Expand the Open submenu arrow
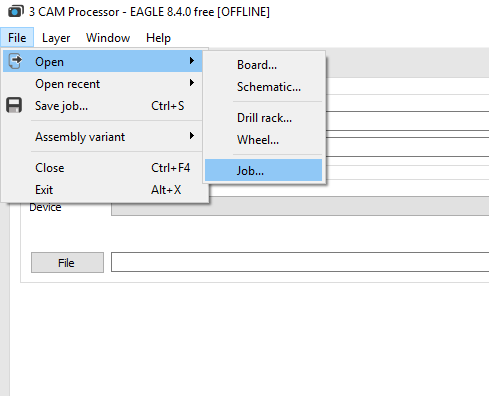 [x=192, y=61]
